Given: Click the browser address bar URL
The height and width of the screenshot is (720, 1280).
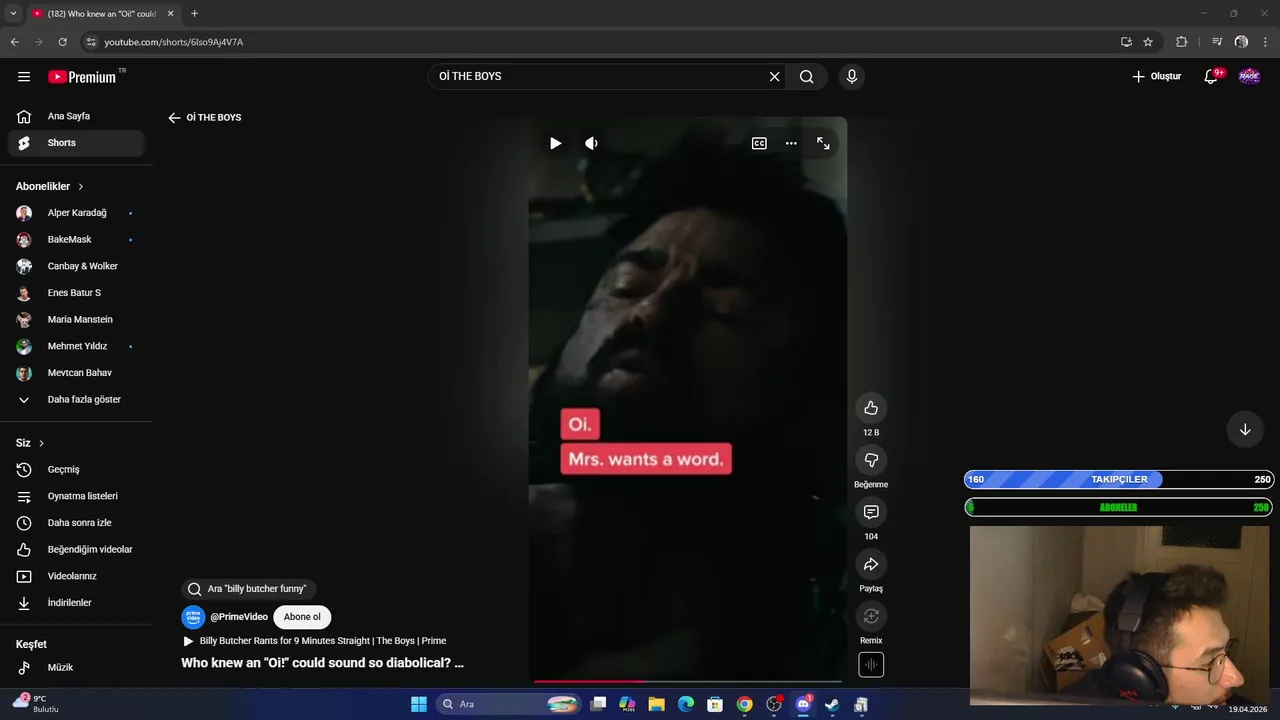Looking at the screenshot, I should (174, 42).
